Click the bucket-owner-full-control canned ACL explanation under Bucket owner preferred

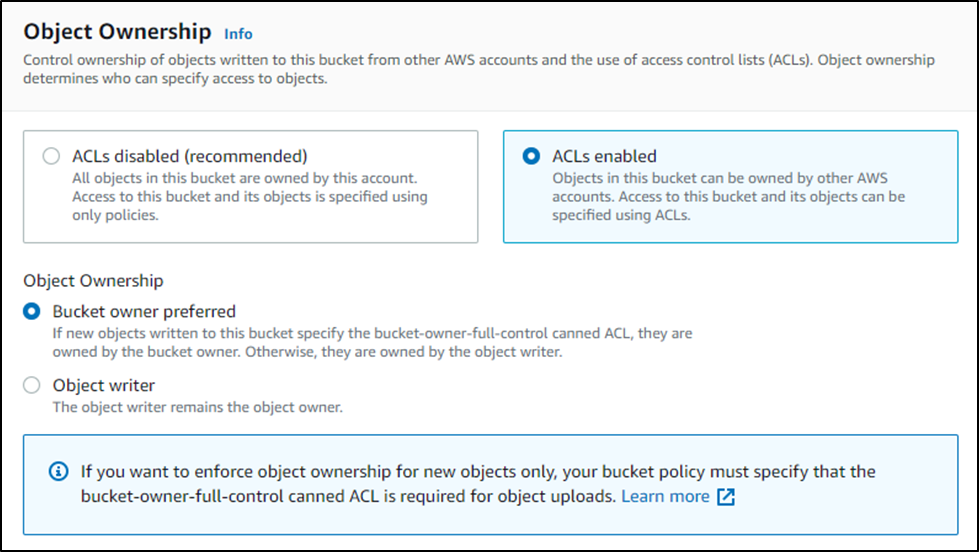pos(372,342)
